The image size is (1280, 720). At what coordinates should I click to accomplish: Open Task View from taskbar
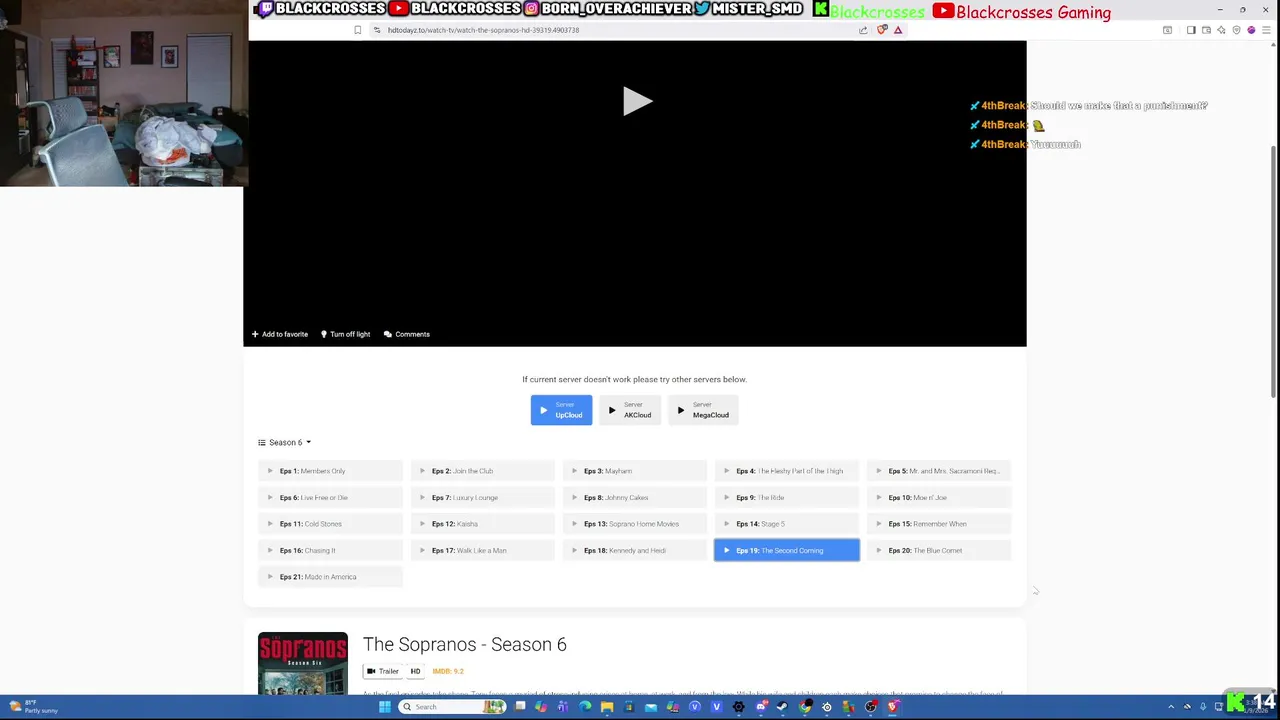[x=520, y=707]
